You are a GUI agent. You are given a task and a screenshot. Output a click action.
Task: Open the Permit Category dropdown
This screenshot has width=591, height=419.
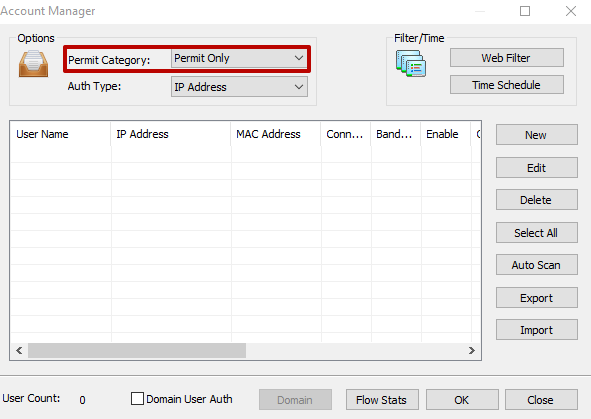click(239, 58)
